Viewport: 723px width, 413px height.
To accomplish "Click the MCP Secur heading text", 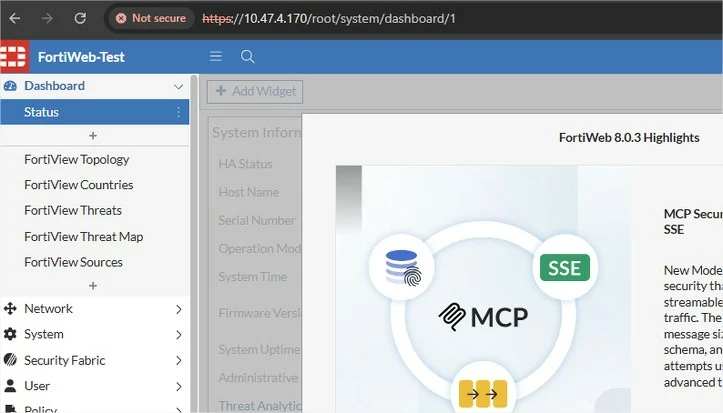I will click(693, 214).
